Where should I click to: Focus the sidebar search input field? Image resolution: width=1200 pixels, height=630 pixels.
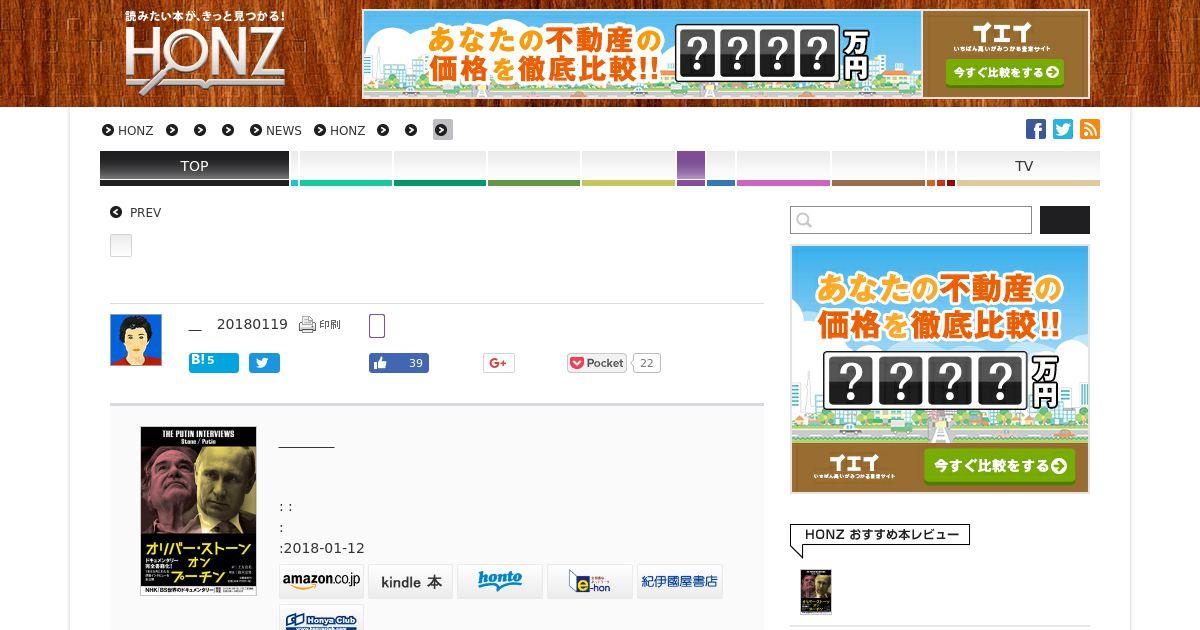[x=911, y=220]
